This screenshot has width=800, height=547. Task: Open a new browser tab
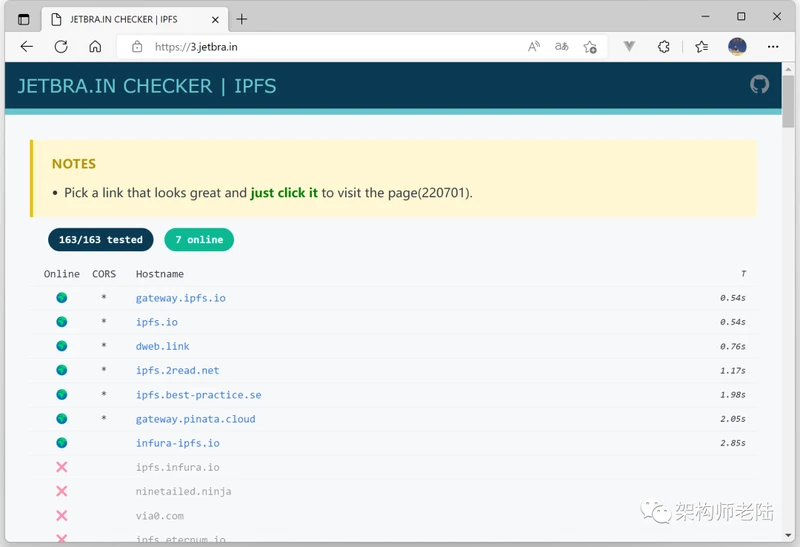pyautogui.click(x=242, y=19)
